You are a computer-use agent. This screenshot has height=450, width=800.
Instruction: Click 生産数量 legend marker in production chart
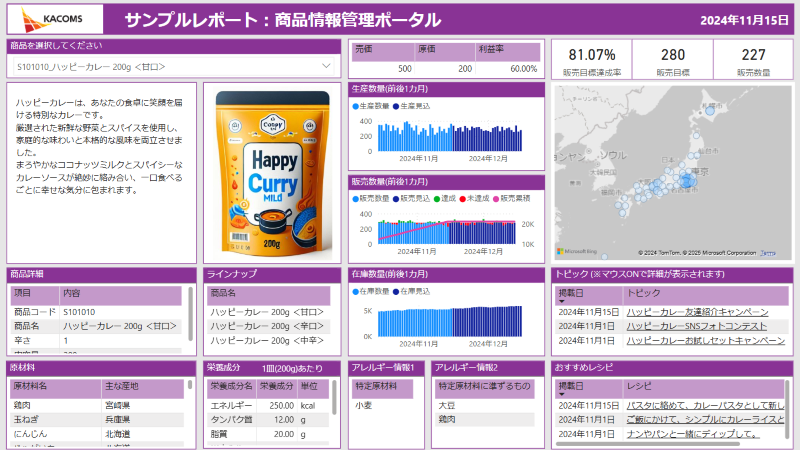pos(356,106)
